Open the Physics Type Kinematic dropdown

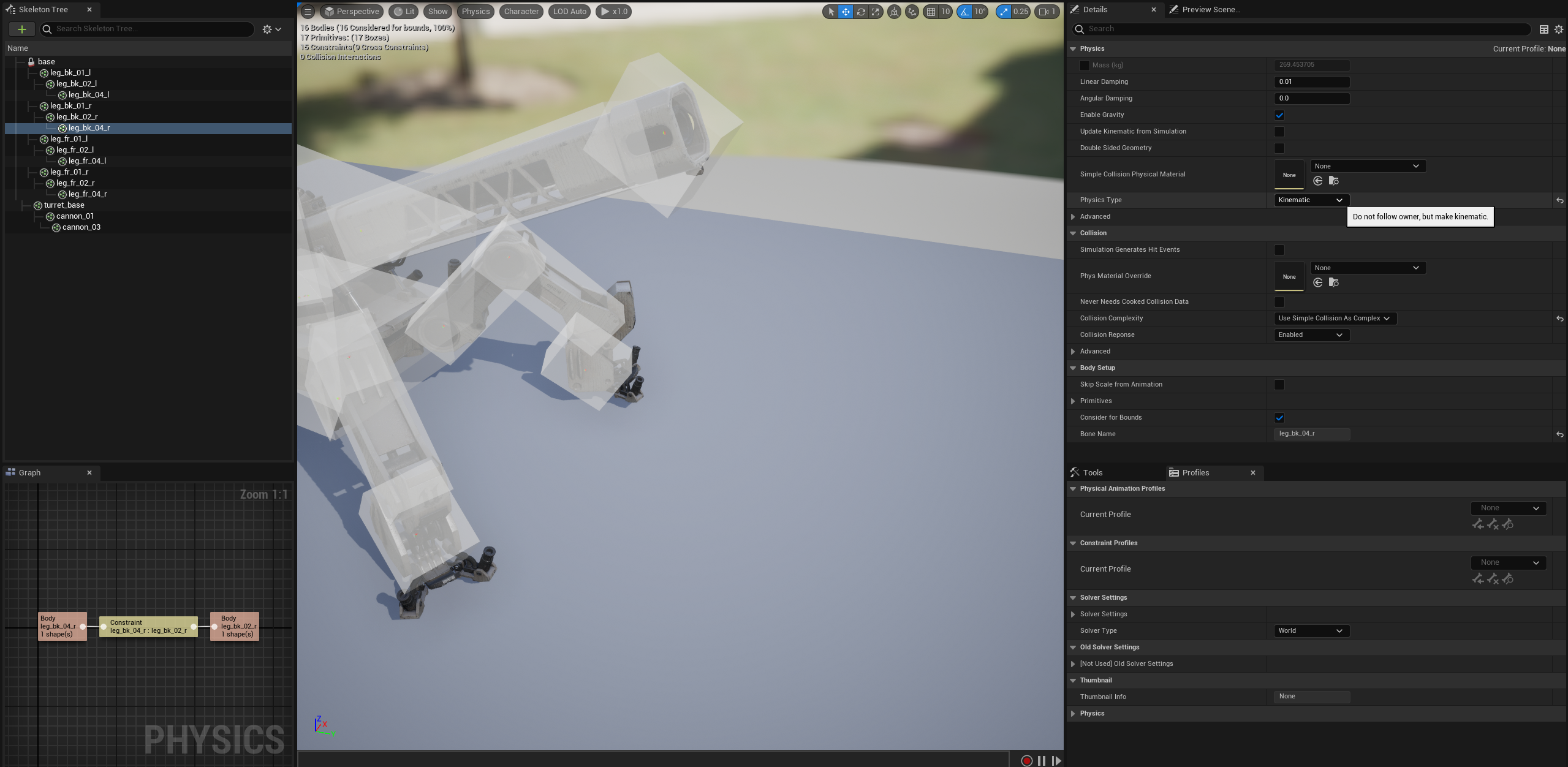click(x=1311, y=200)
